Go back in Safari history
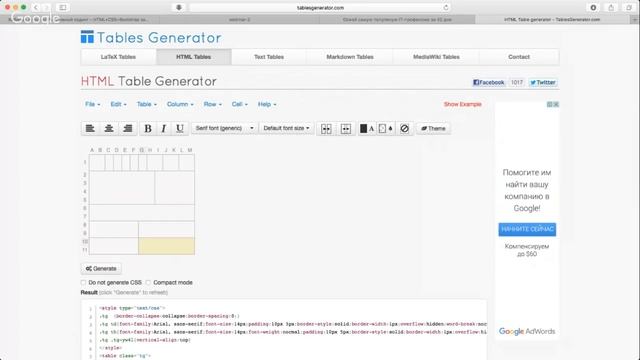Image resolution: width=640 pixels, height=360 pixels. 36,8
